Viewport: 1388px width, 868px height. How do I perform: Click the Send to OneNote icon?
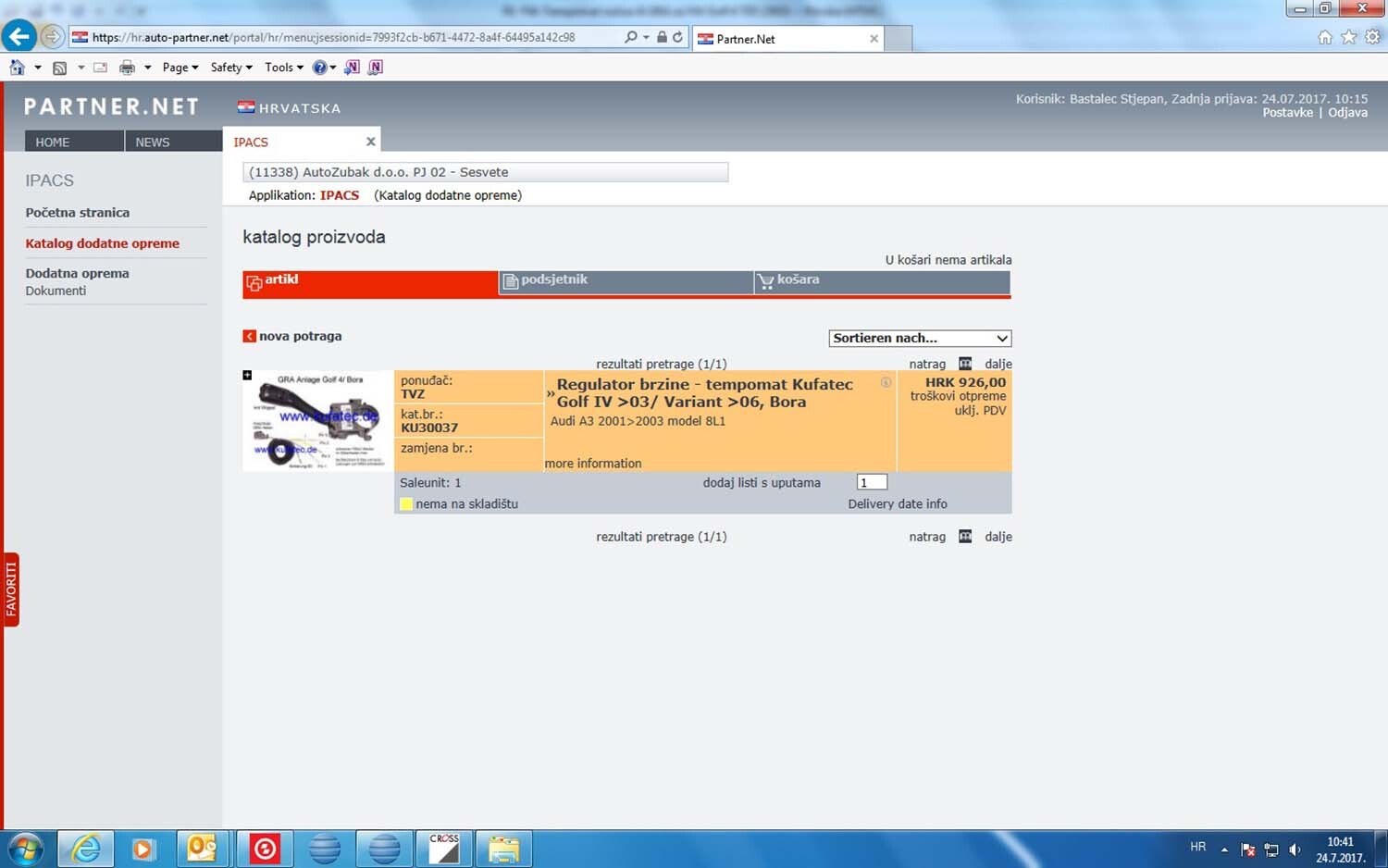[352, 67]
